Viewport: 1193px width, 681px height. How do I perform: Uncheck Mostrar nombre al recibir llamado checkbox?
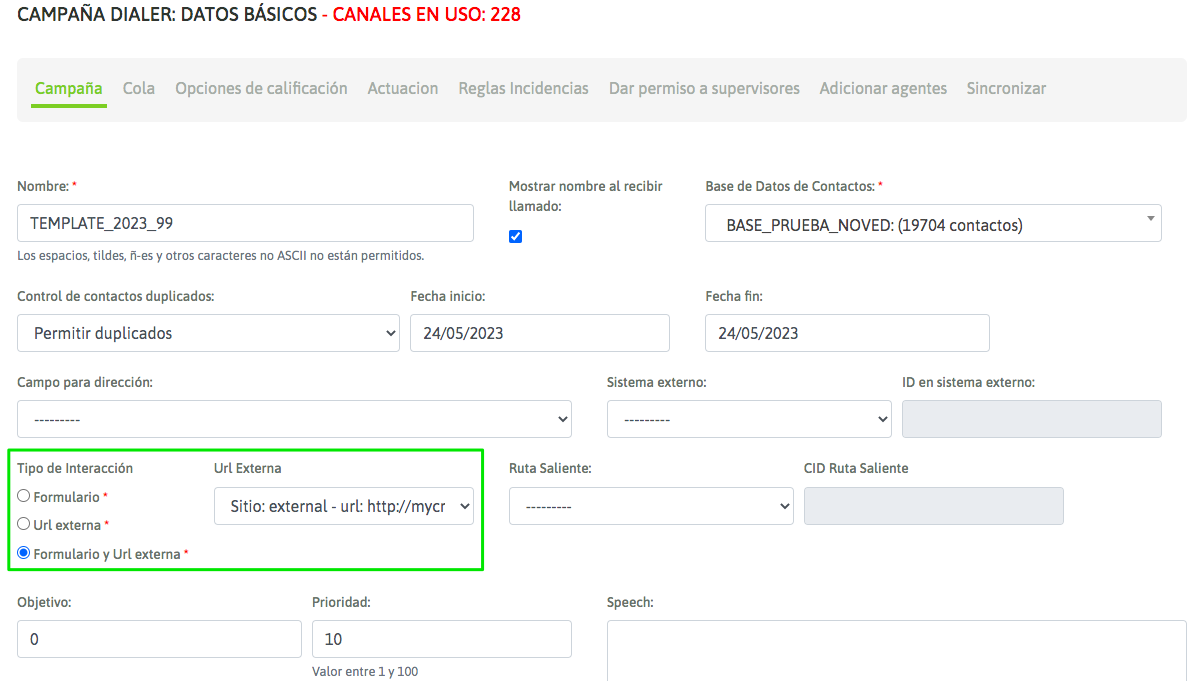click(515, 237)
